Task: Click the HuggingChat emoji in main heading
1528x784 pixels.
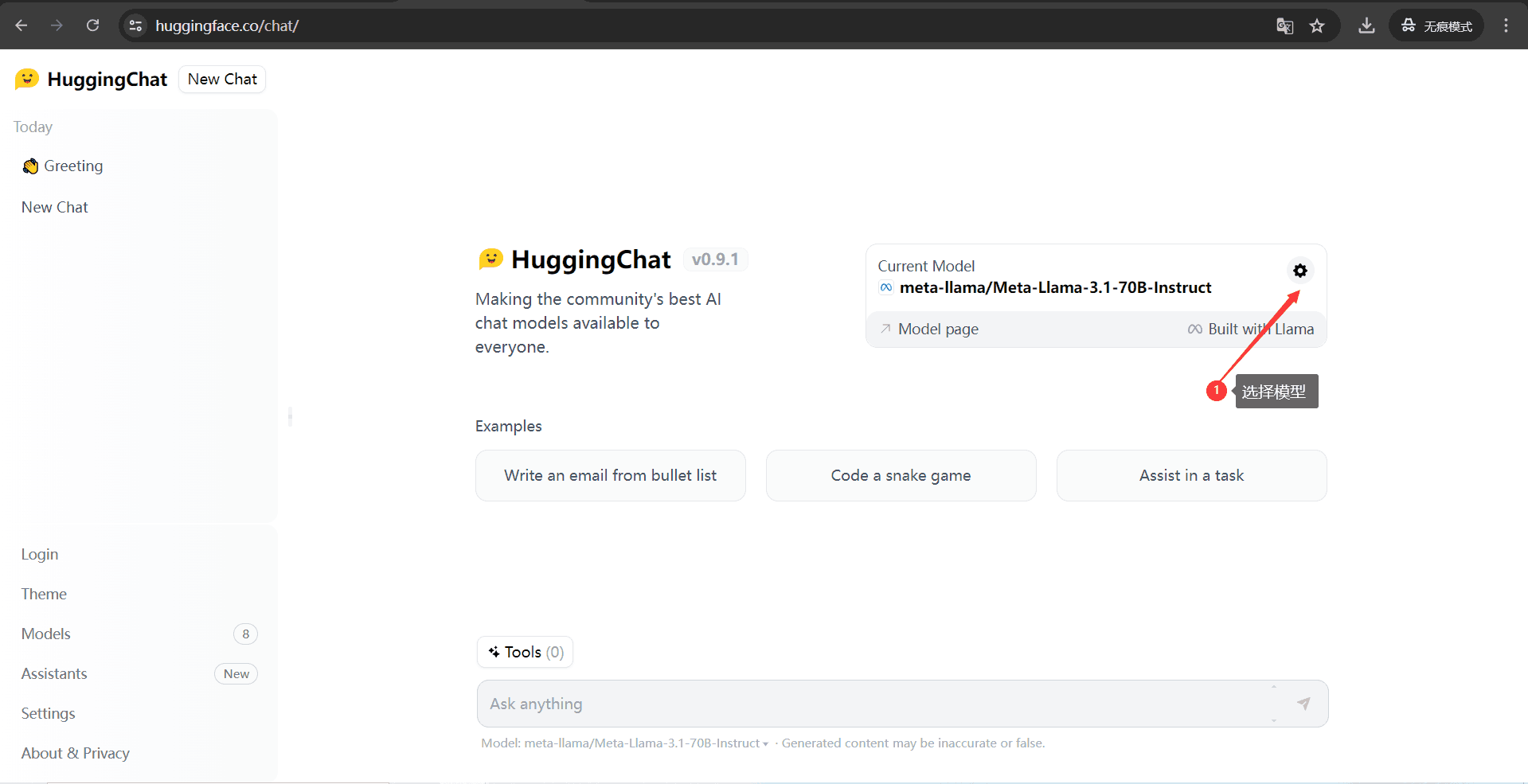Action: click(x=490, y=259)
